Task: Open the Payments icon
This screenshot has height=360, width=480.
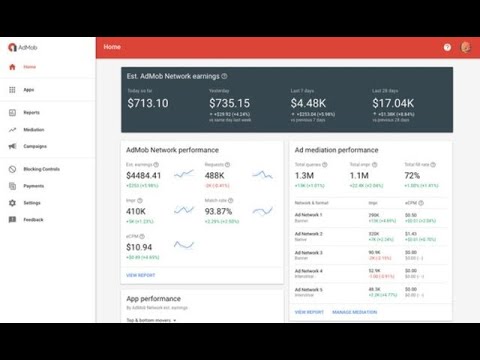Action: click(x=12, y=186)
